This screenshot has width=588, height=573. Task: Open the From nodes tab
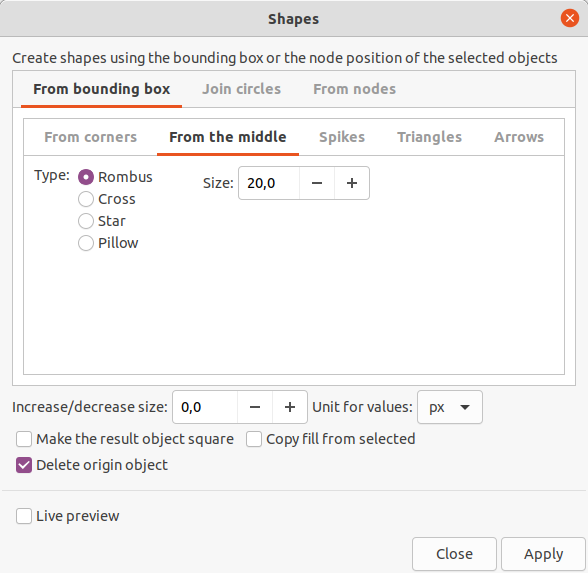click(354, 89)
